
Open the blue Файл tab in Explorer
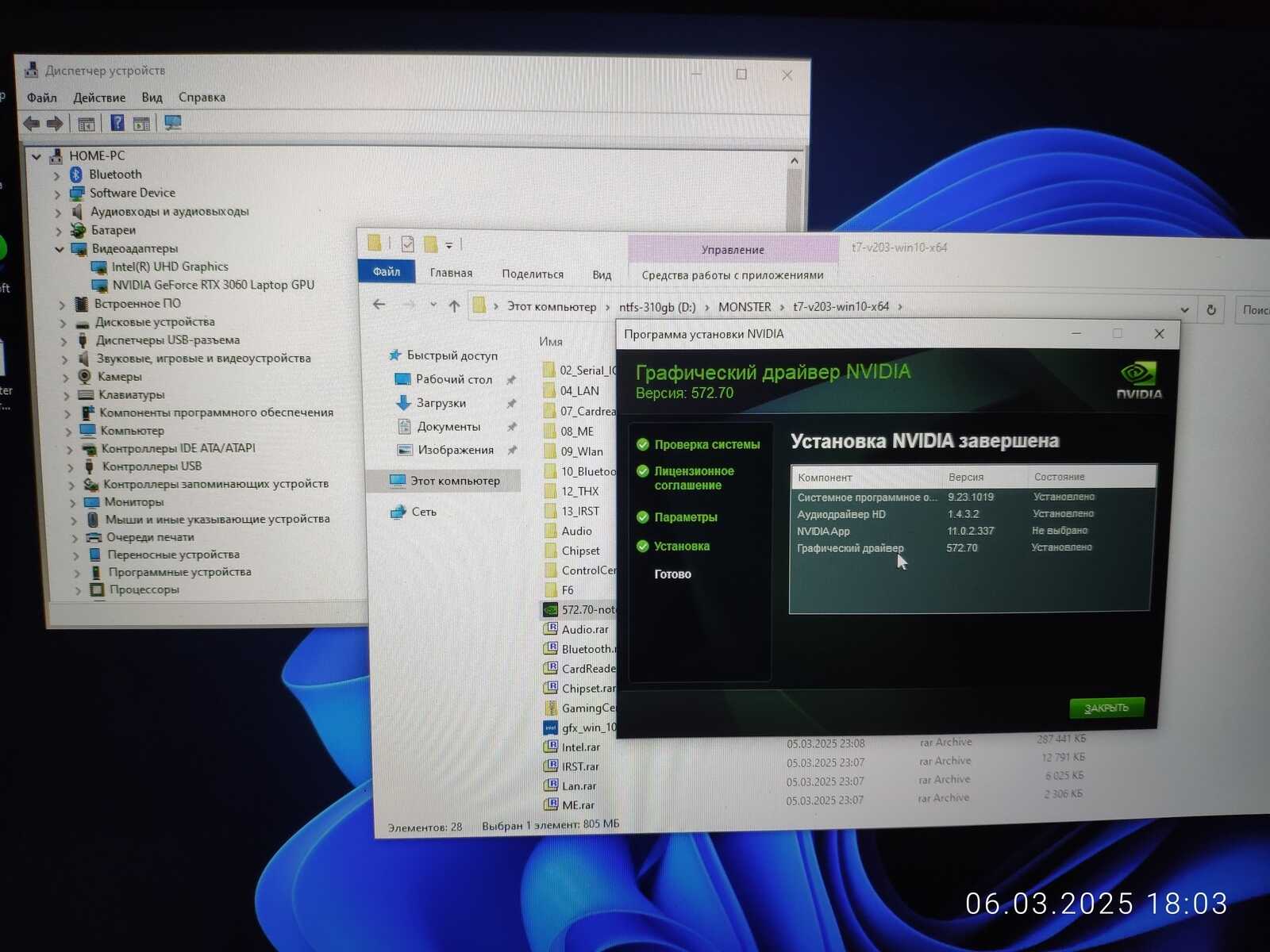pos(387,271)
